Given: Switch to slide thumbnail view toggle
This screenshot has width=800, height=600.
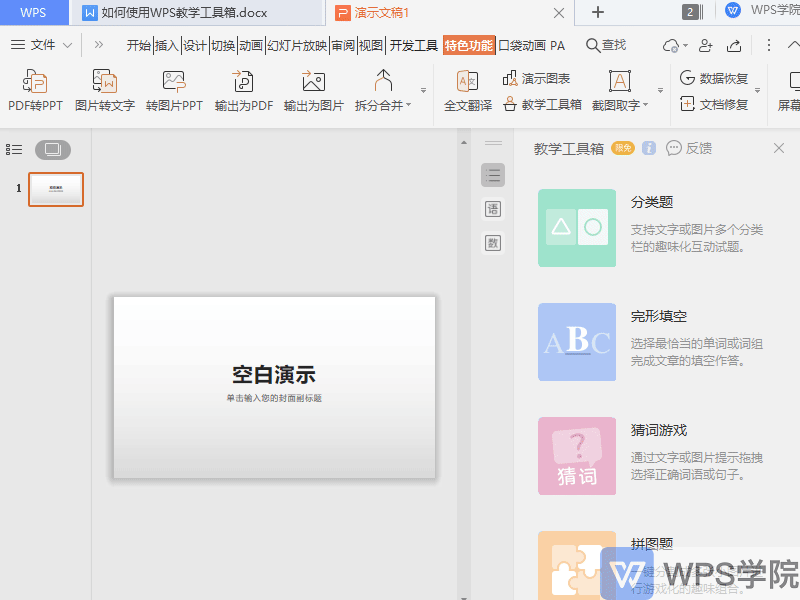Looking at the screenshot, I should (x=53, y=150).
